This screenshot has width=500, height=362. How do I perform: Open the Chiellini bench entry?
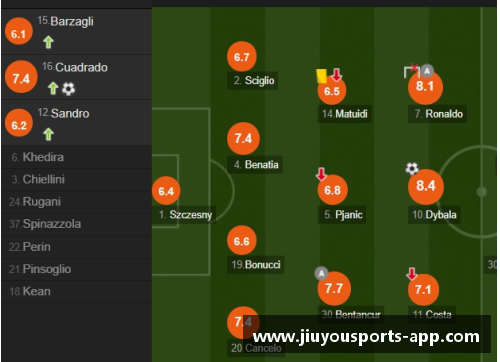77,179
